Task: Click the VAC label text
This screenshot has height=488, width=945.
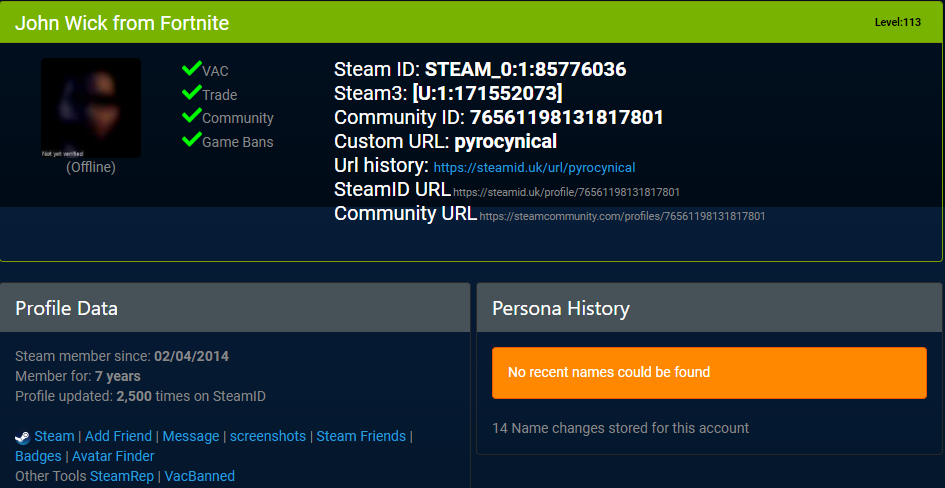Action: 215,71
